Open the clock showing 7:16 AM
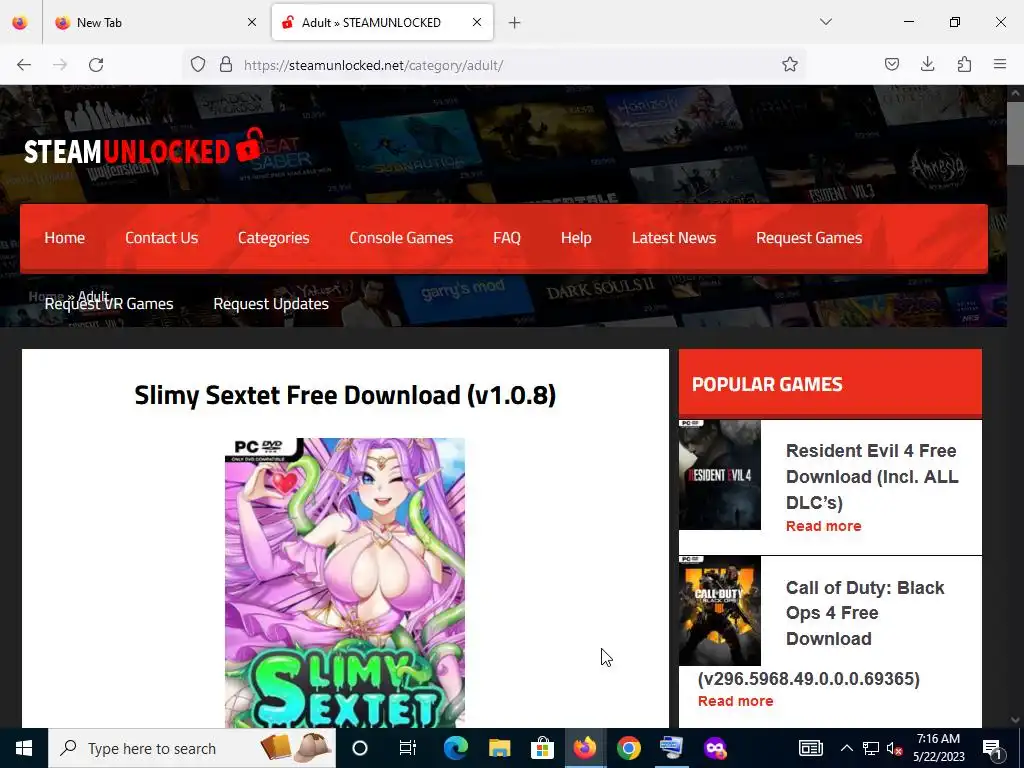The width and height of the screenshot is (1024, 768). point(938,748)
